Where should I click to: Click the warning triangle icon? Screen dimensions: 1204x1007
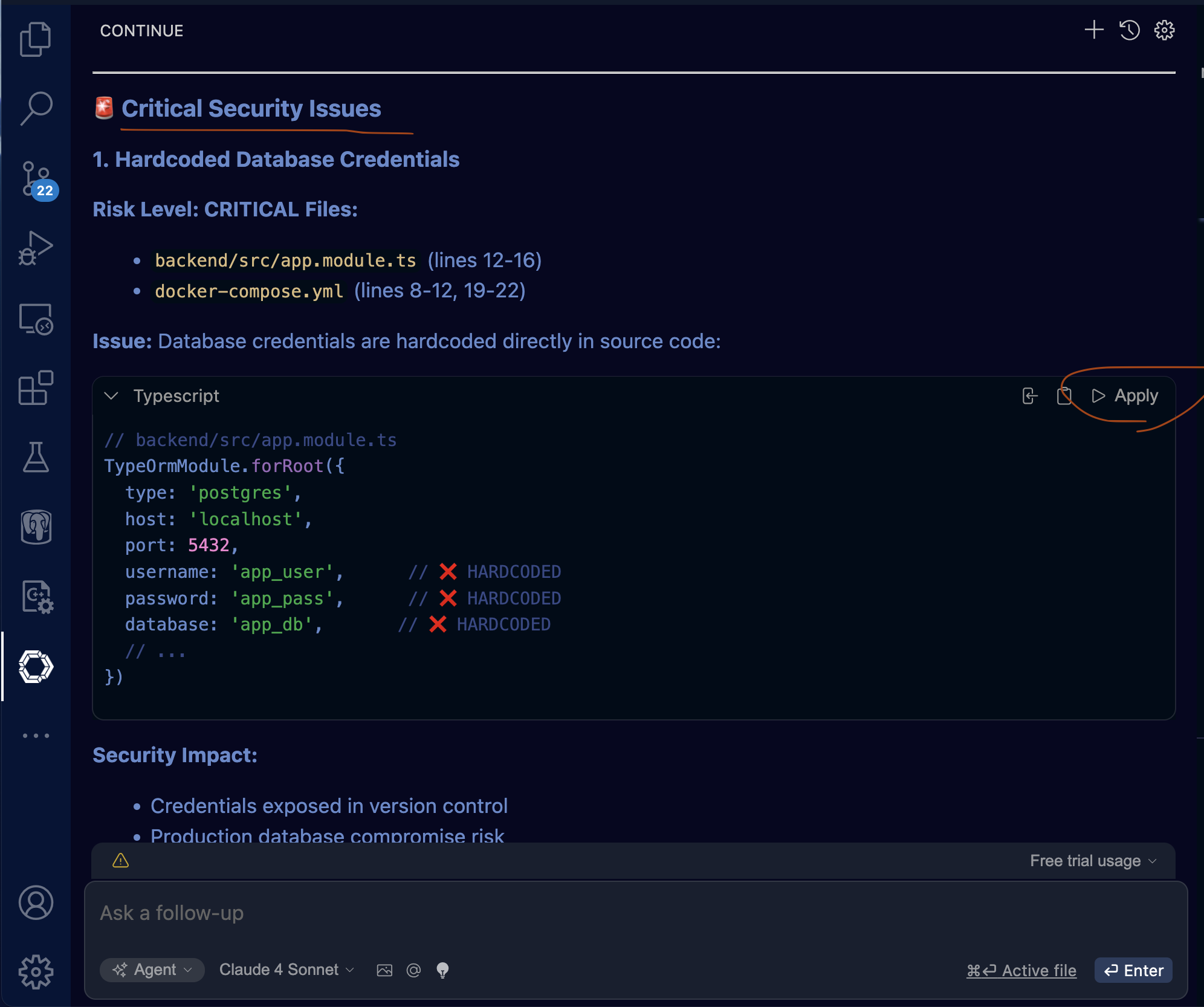point(121,861)
